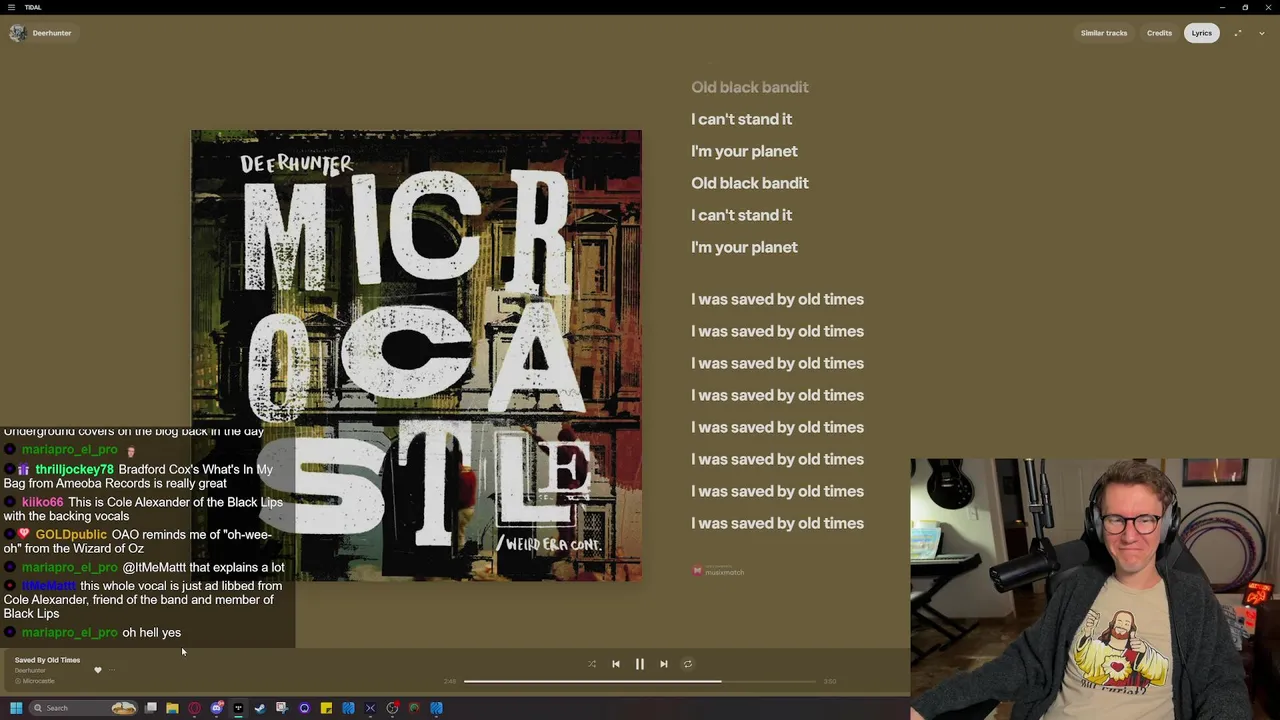Open File Explorer from the taskbar

tap(172, 708)
